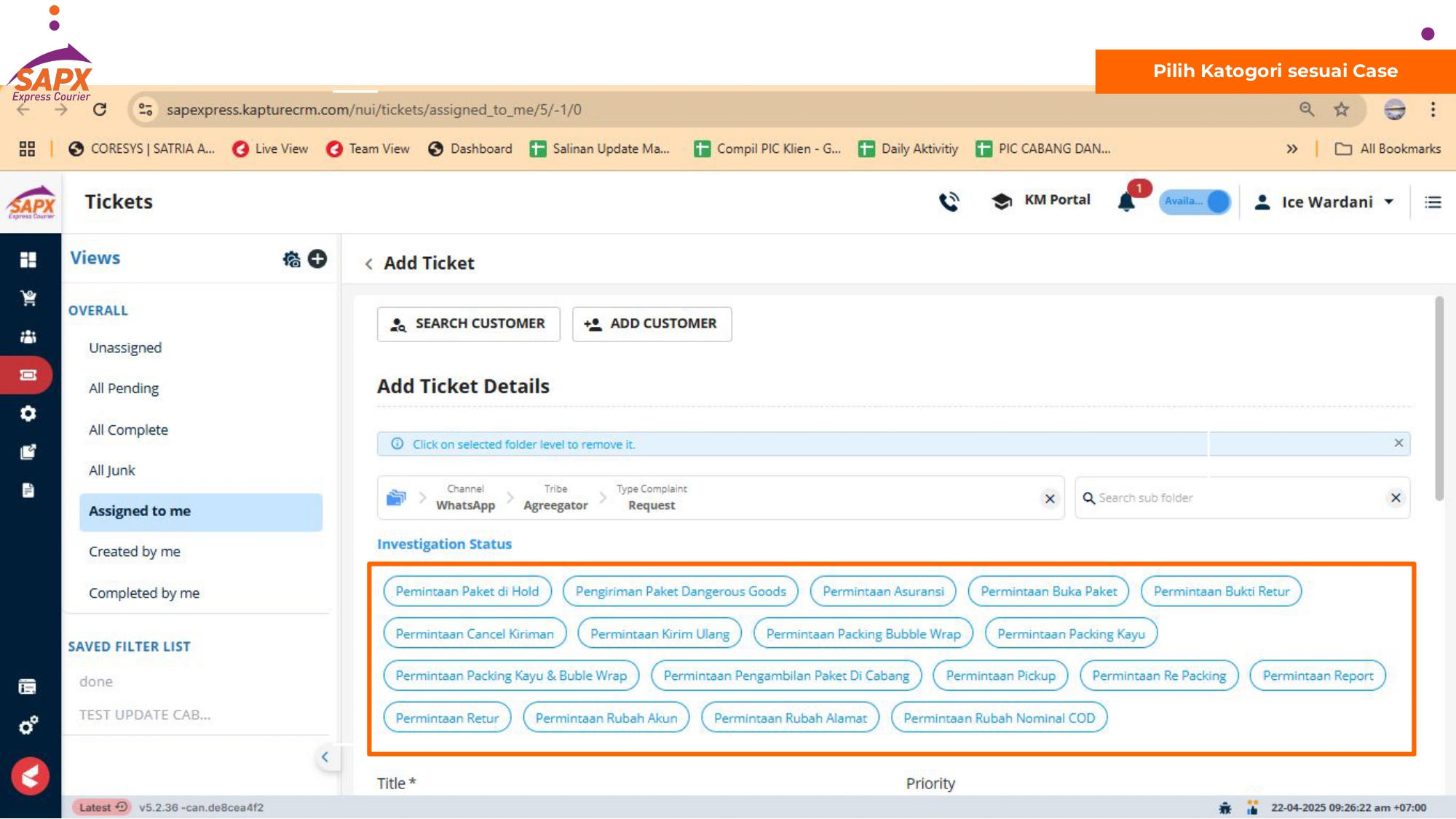1456x819 pixels.
Task: Select Permintaan Rubah Akun
Action: [x=606, y=718]
